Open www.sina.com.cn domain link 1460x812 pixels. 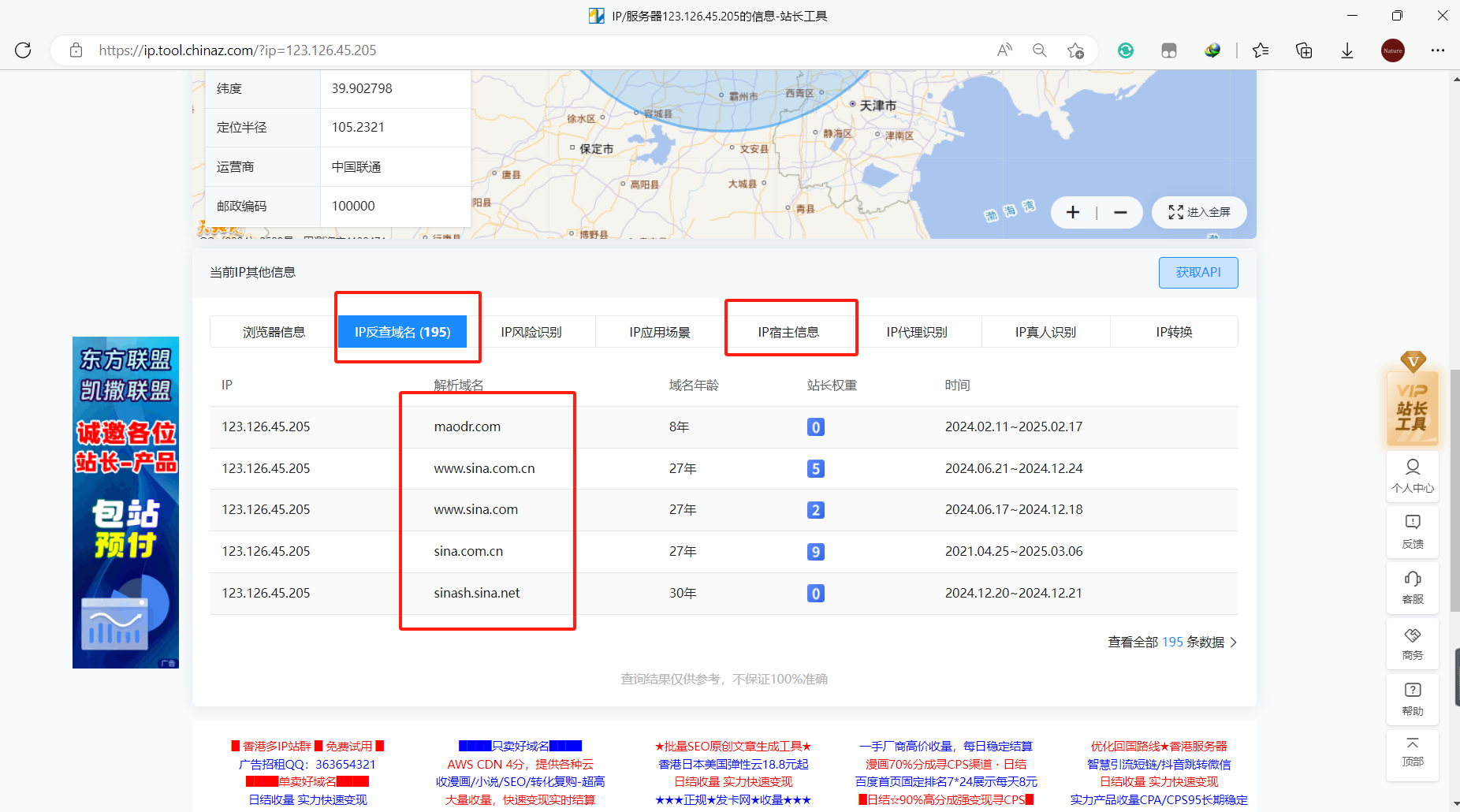pos(484,468)
